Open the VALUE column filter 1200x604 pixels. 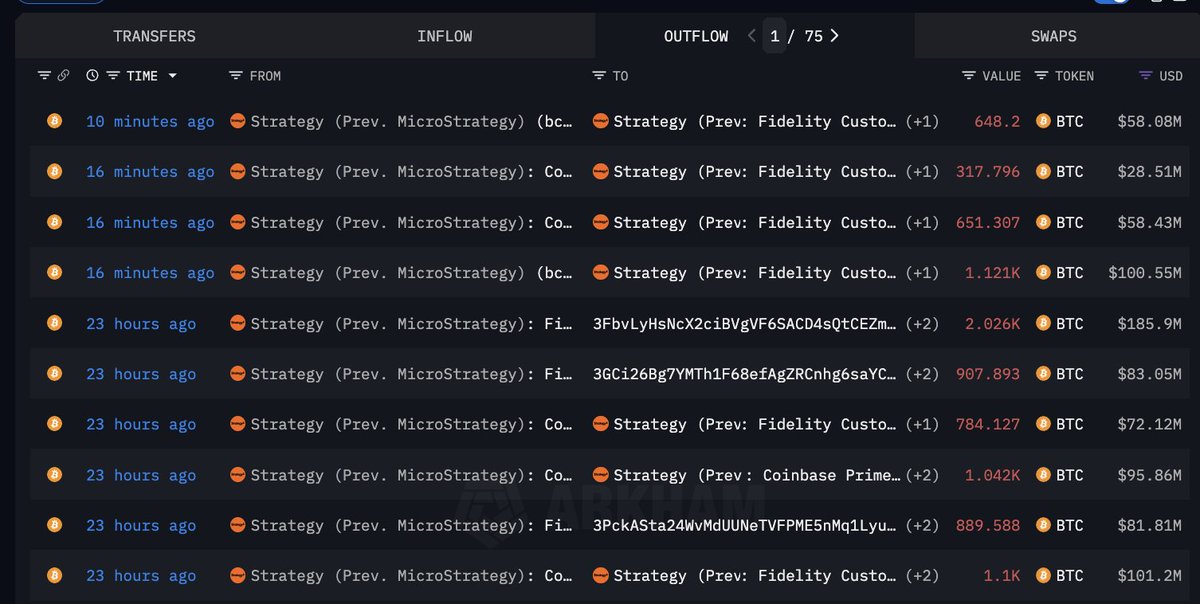click(969, 76)
